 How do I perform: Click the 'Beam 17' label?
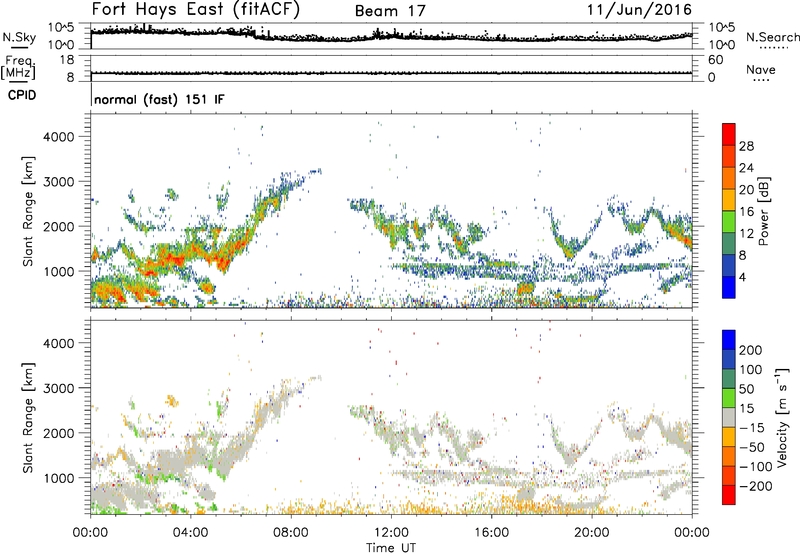point(390,11)
